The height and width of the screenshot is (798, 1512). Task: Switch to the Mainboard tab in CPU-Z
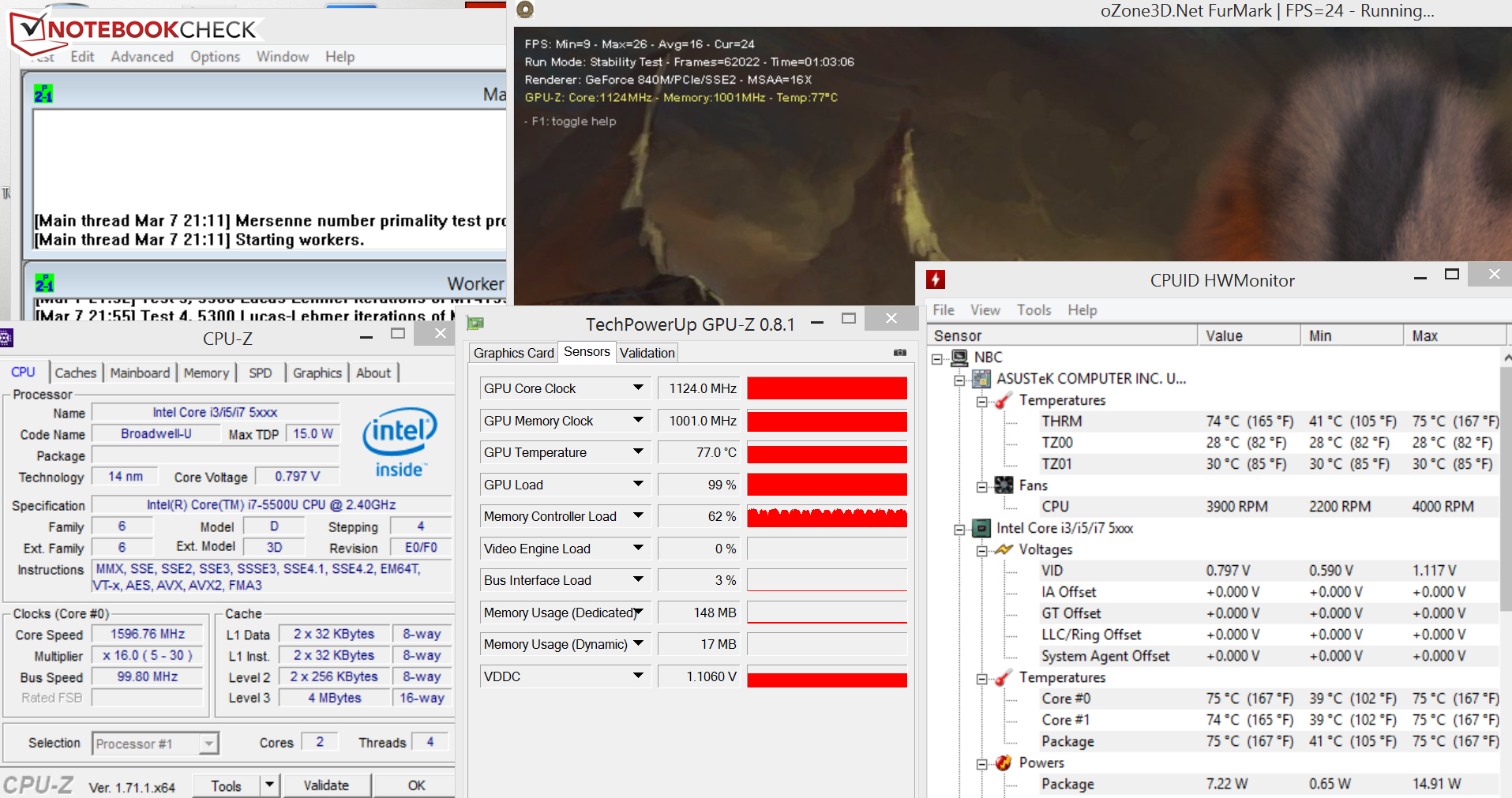[140, 373]
